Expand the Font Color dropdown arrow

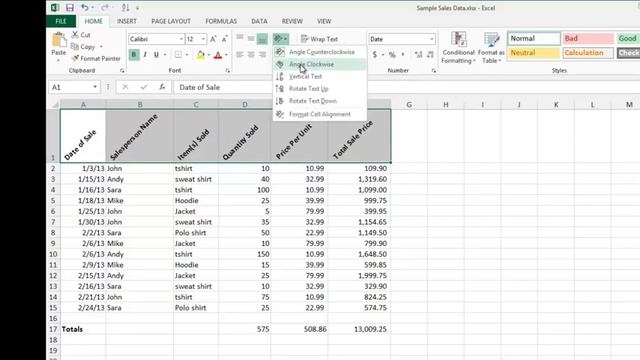(x=226, y=55)
